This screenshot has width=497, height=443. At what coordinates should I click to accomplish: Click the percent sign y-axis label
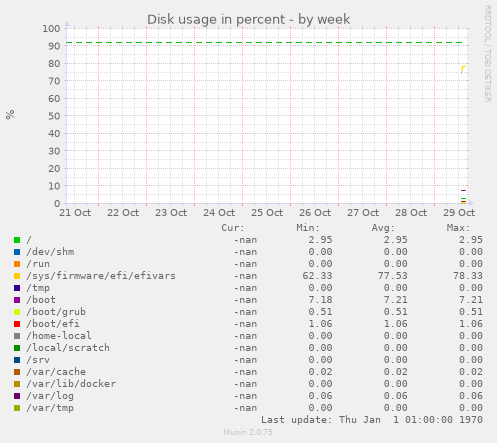tap(10, 114)
